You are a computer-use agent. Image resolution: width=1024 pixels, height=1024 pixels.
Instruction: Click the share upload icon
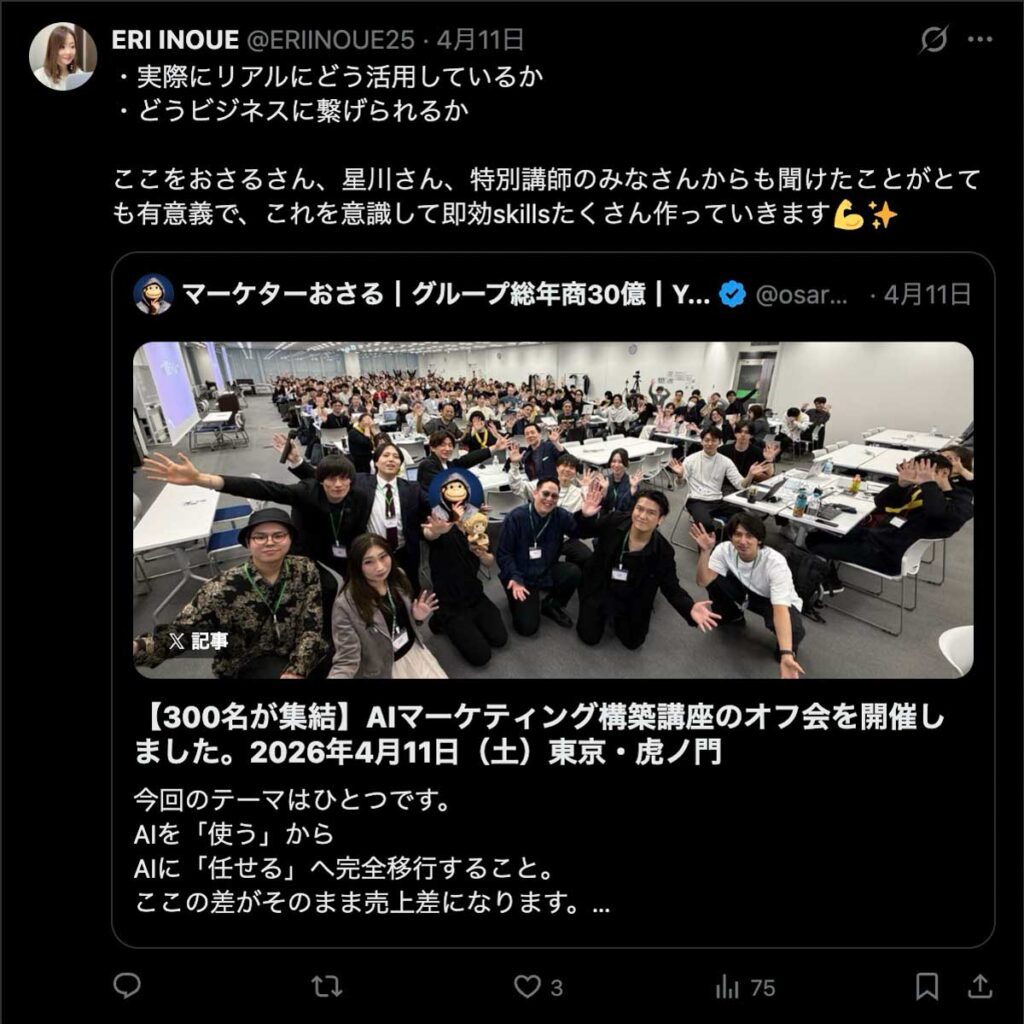click(980, 987)
